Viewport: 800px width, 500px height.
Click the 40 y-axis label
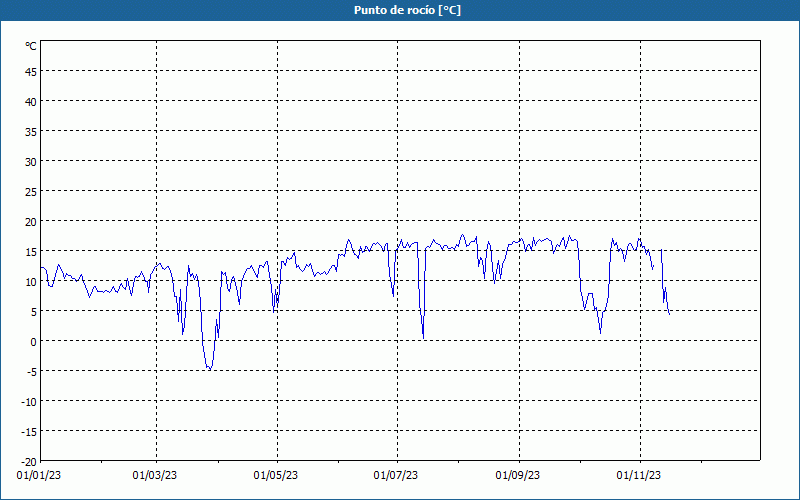tap(31, 102)
